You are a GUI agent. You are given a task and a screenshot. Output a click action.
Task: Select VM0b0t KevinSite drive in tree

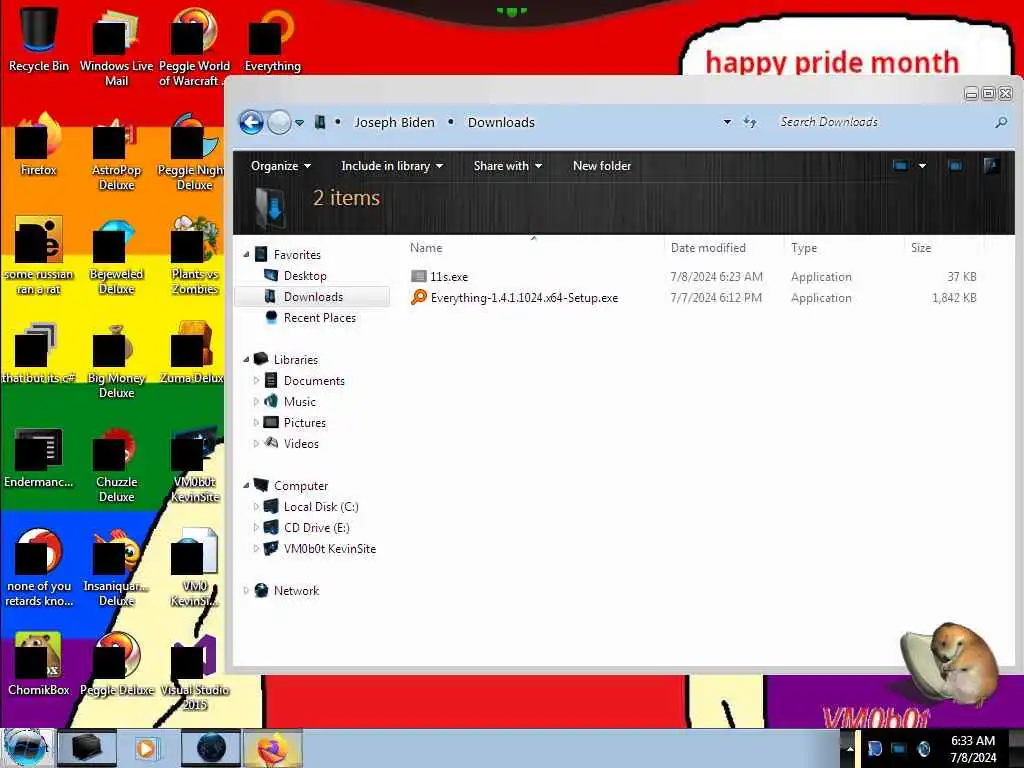pos(330,549)
